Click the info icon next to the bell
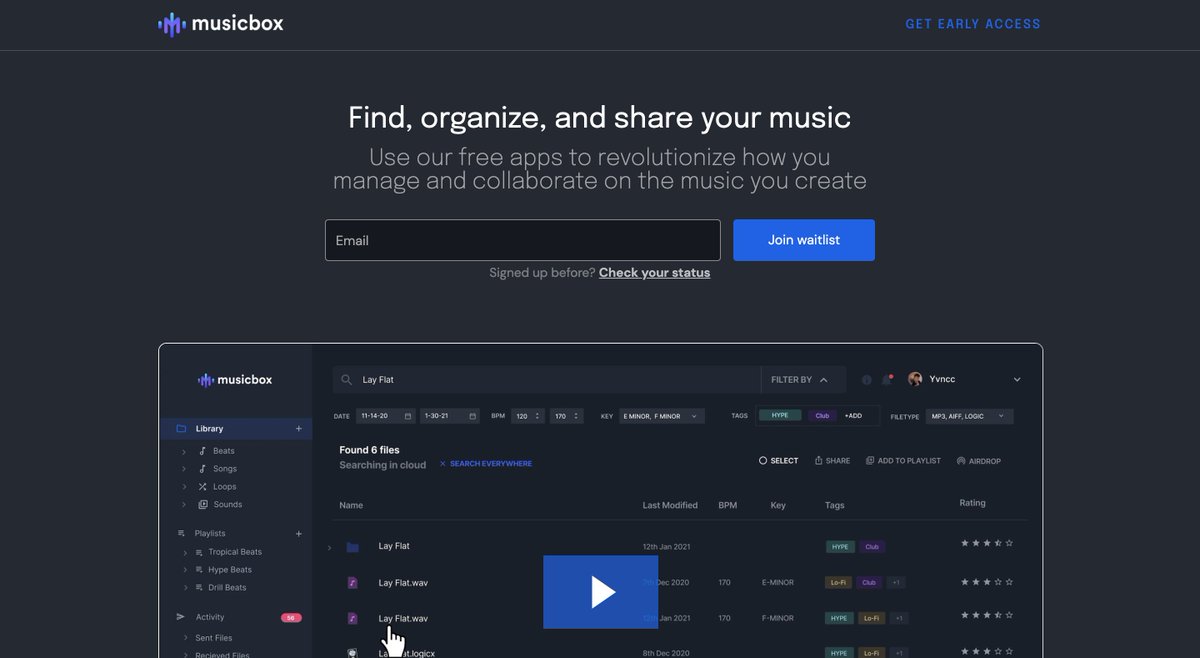Viewport: 1200px width, 658px height. (x=866, y=380)
